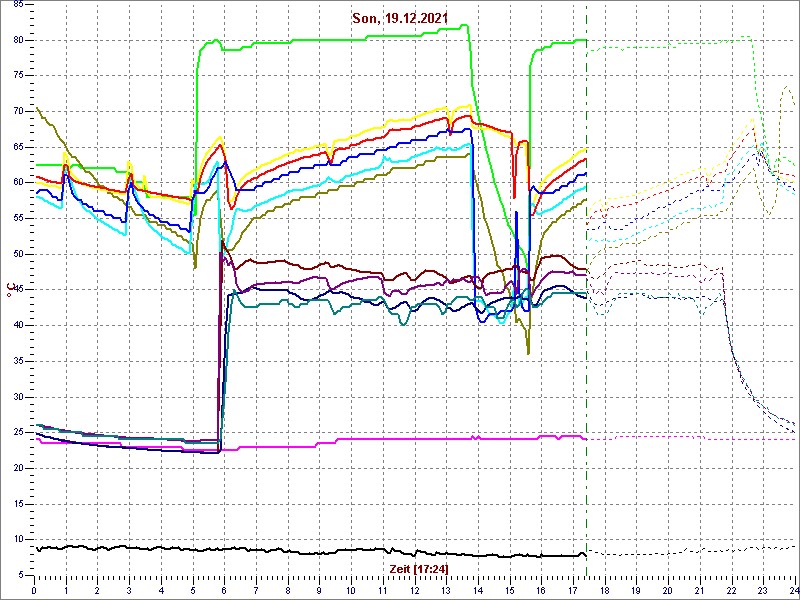Select the flat magenta curve near 24 degrees

[400, 438]
